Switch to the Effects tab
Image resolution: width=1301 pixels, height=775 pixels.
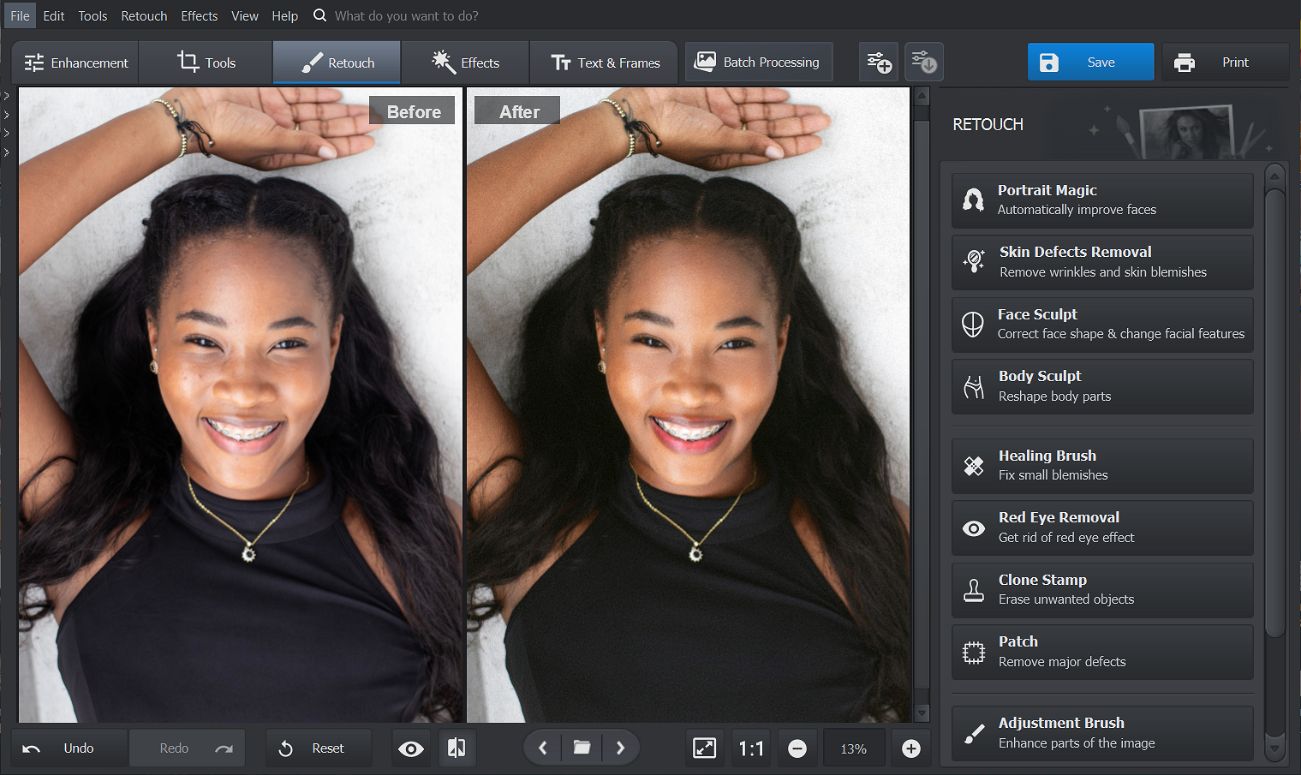465,62
